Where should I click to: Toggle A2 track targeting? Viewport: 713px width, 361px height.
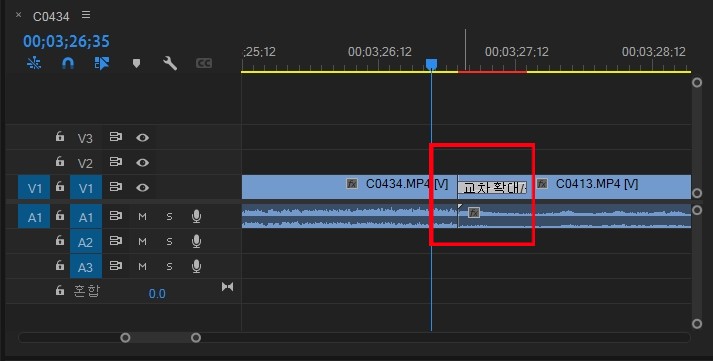(x=86, y=241)
